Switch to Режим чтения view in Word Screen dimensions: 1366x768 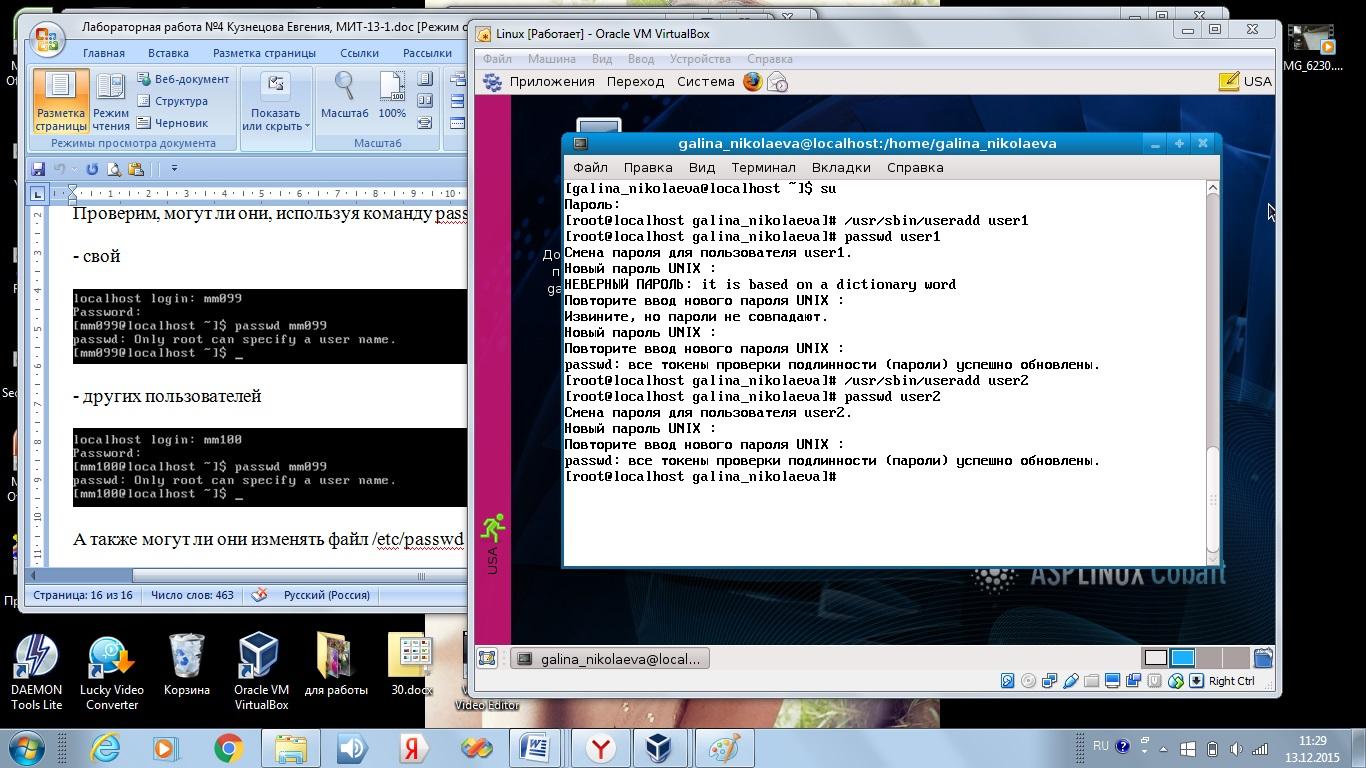coord(111,101)
